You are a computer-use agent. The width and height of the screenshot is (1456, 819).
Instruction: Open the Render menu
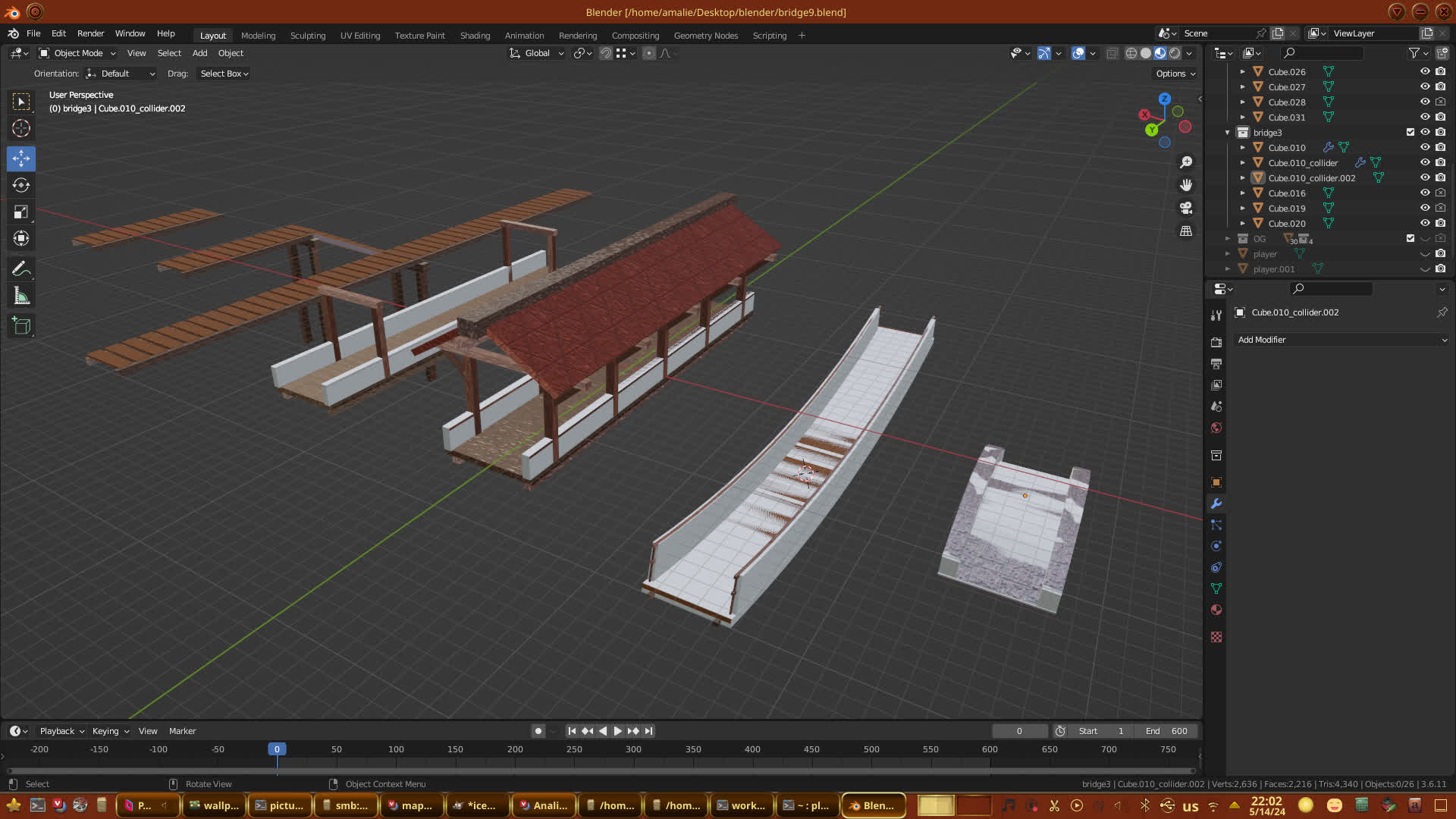point(90,33)
